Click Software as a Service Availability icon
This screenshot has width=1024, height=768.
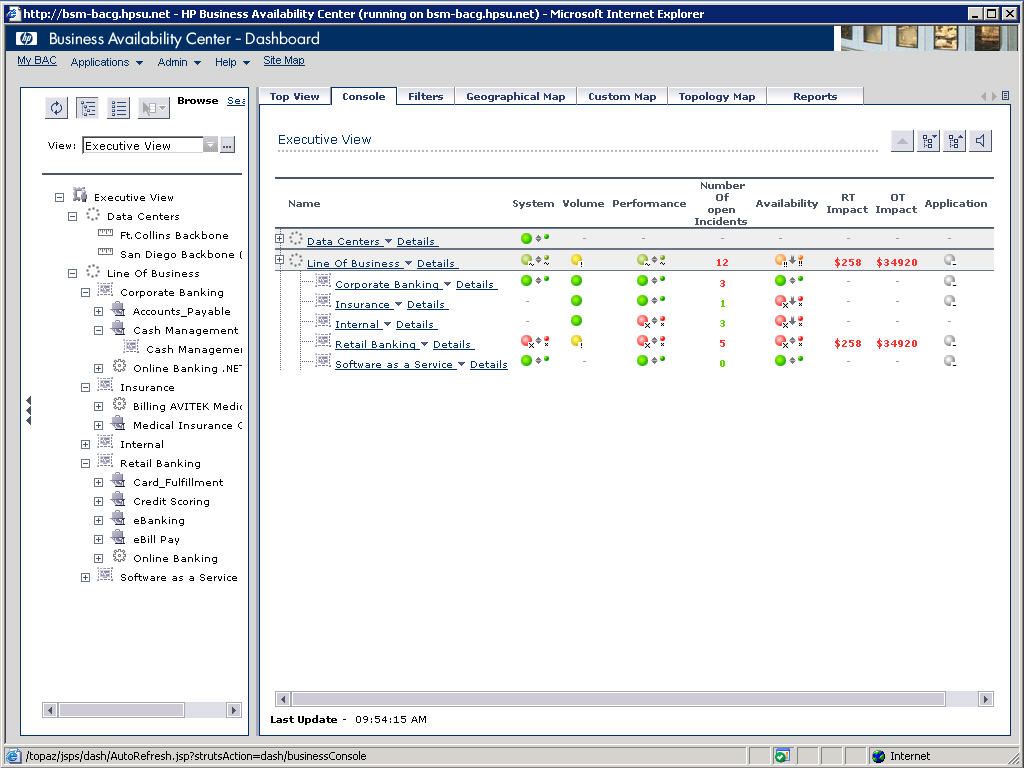coord(780,360)
